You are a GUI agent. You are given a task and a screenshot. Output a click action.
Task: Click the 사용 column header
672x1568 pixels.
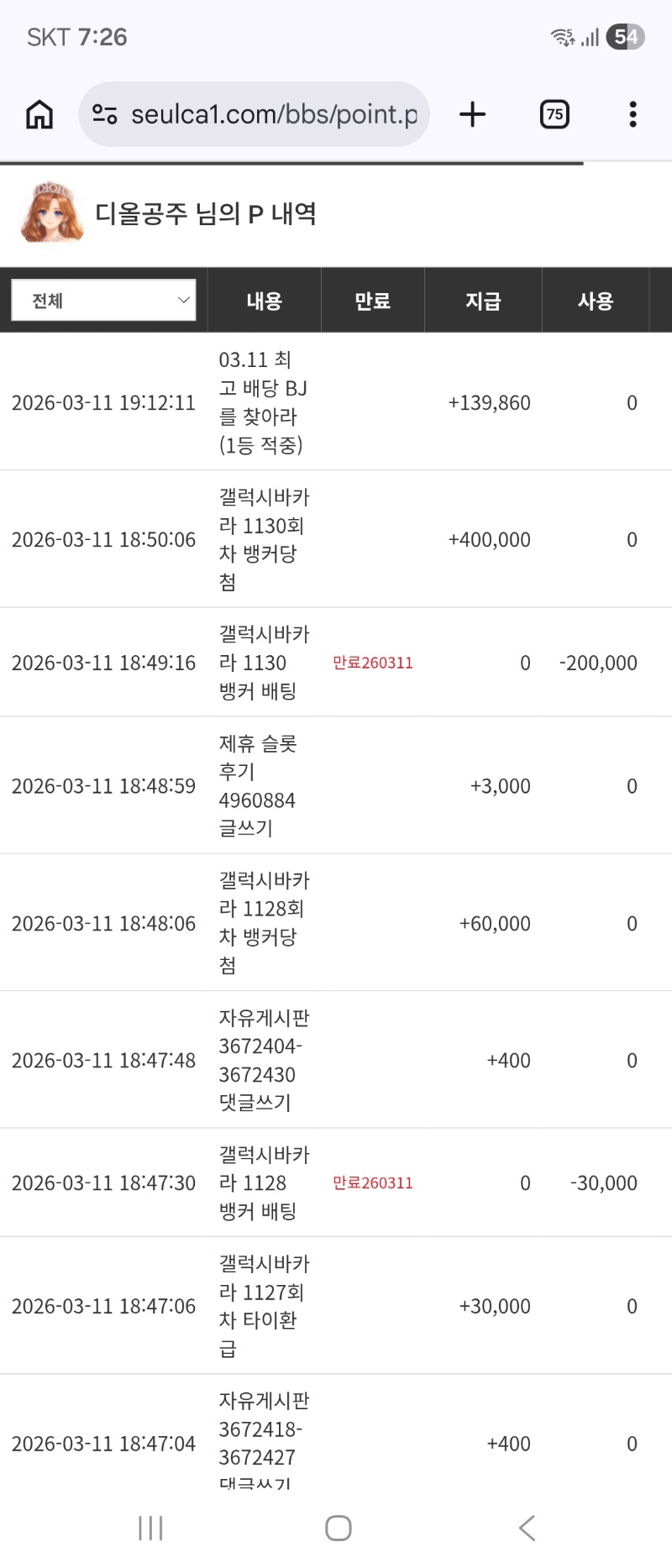point(596,301)
